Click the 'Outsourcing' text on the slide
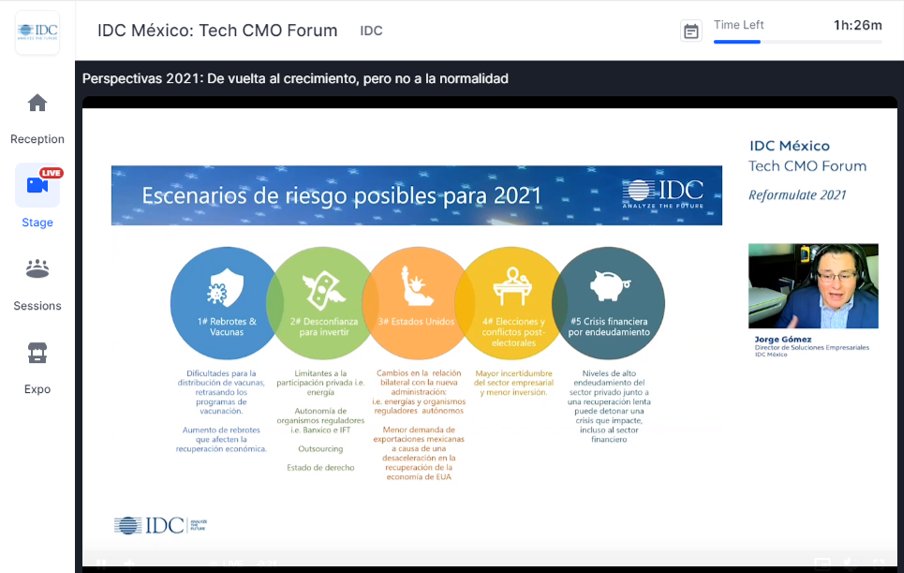904x573 pixels. (321, 448)
